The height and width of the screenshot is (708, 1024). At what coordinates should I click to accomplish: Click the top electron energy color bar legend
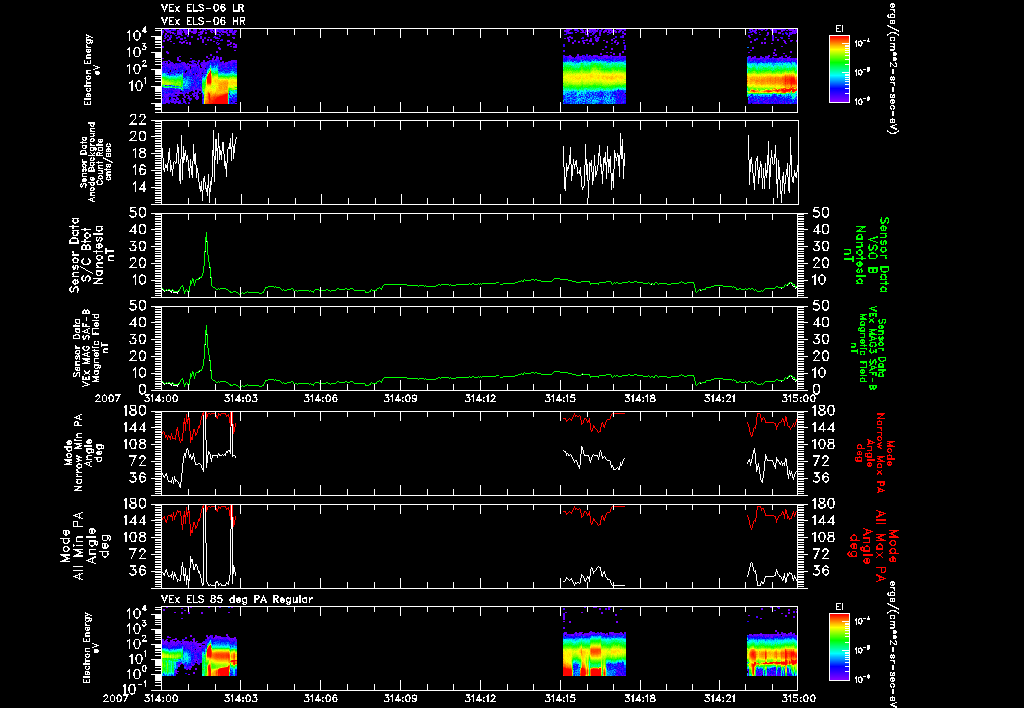pos(839,69)
